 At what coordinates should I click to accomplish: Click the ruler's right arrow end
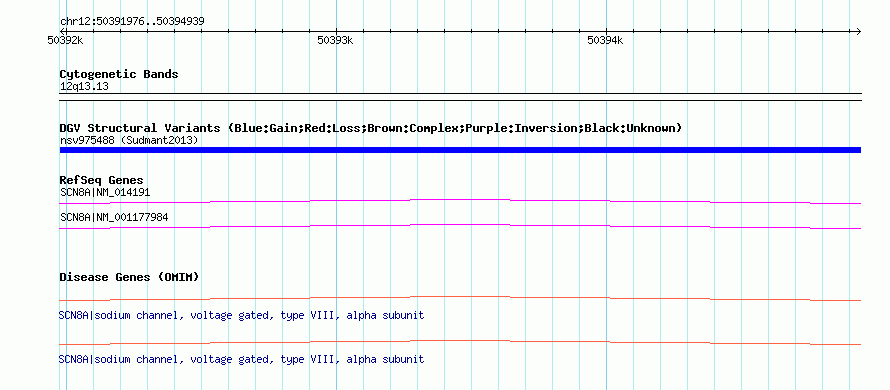click(858, 32)
